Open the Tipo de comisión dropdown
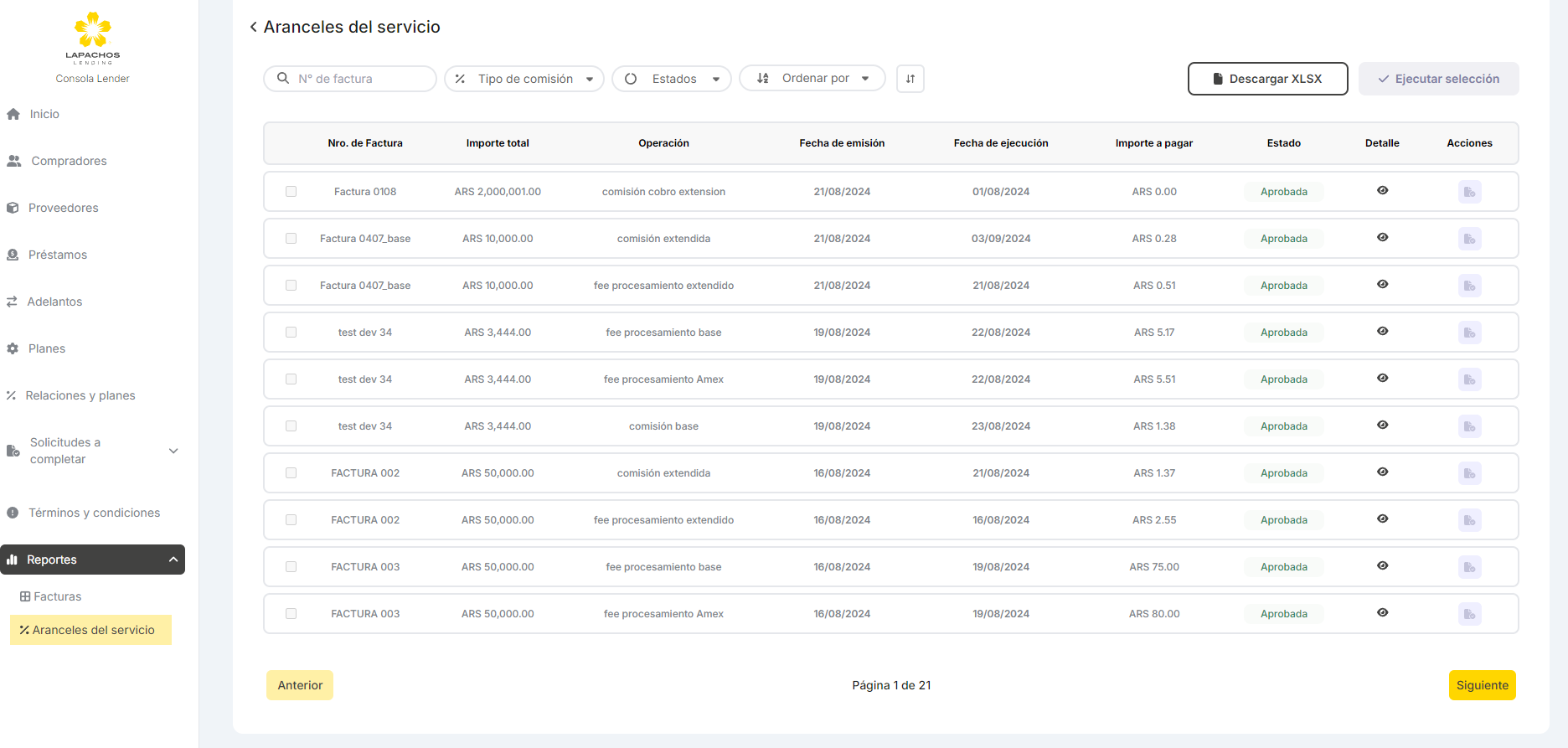 [524, 79]
